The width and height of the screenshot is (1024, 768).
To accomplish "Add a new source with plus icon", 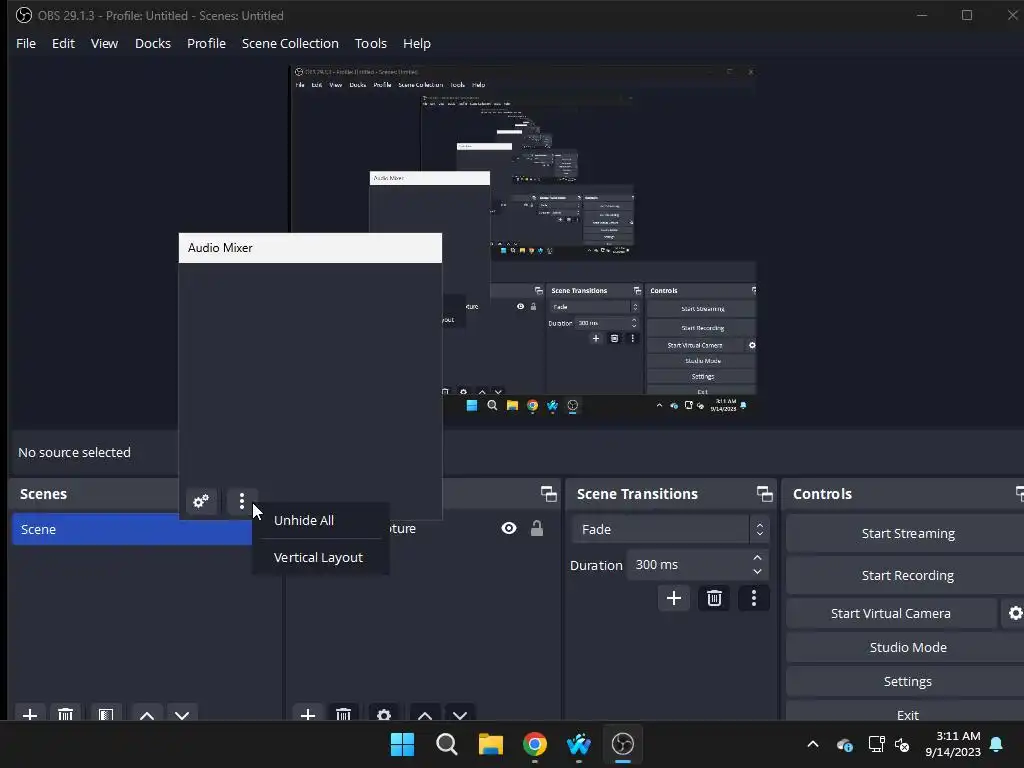I will pyautogui.click(x=308, y=714).
